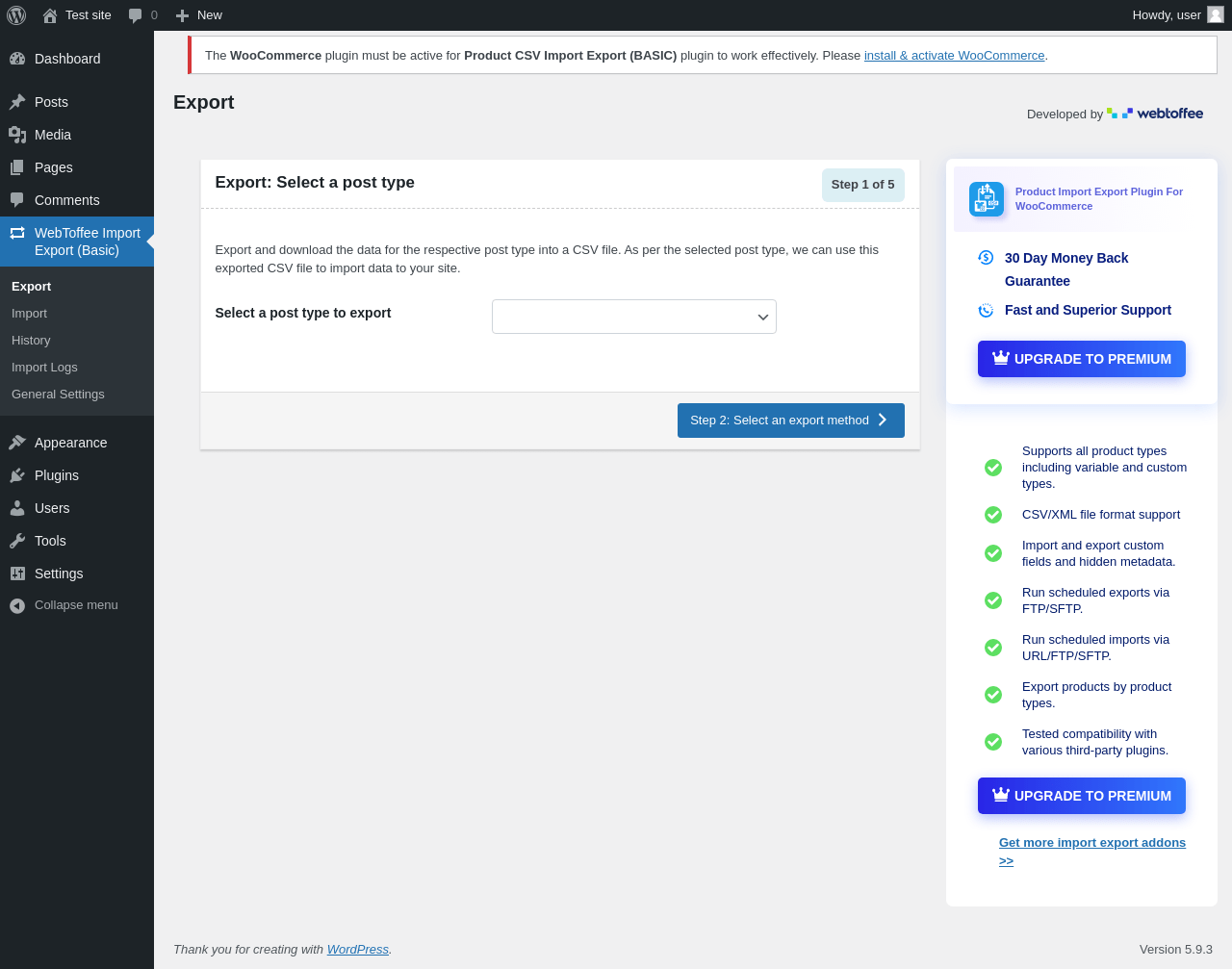Screen dimensions: 1232x969
Task: Click the New plus icon in admin bar
Action: click(182, 15)
